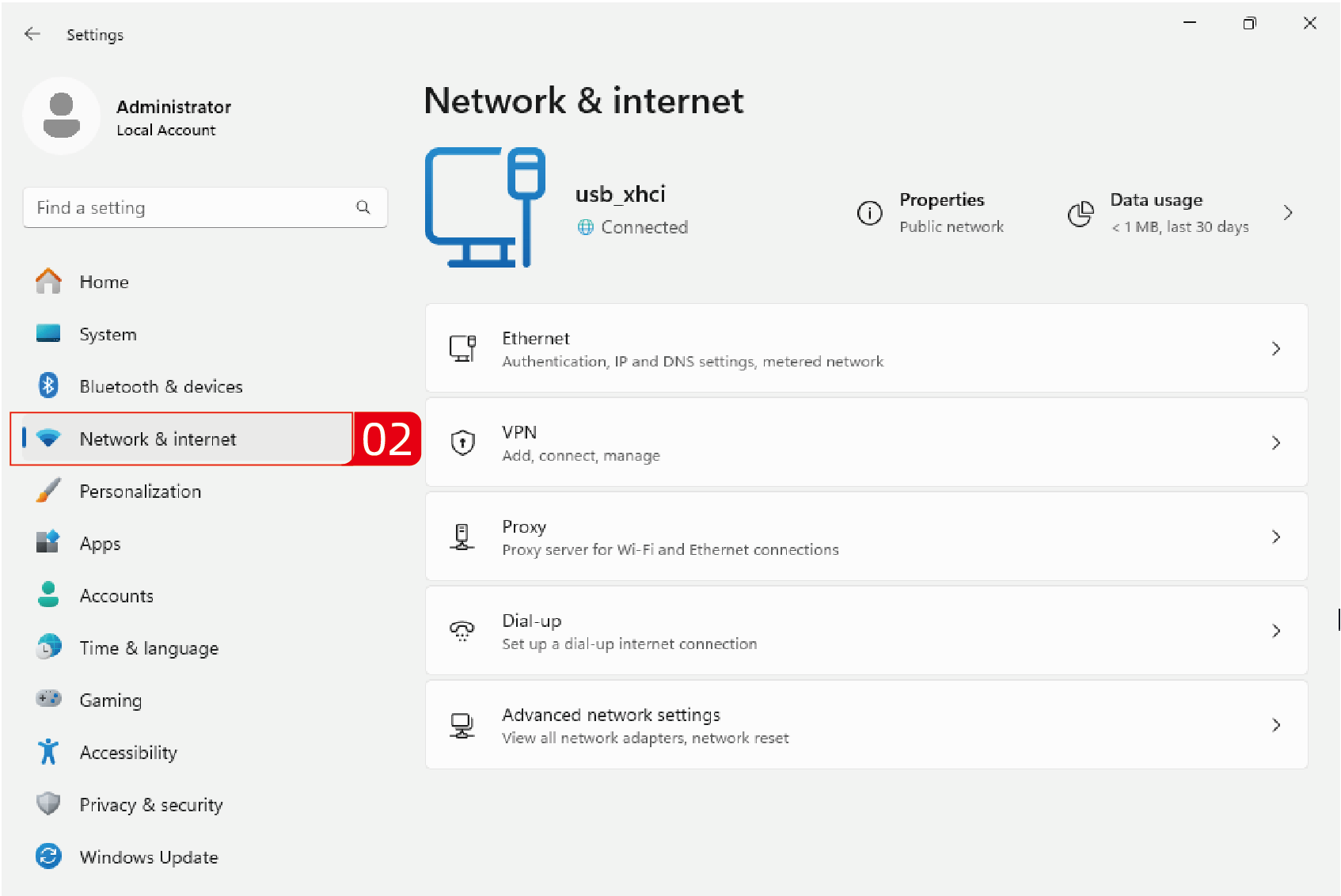Click the back arrow in Settings header
Screen dimensions: 1341x896
pos(32,34)
